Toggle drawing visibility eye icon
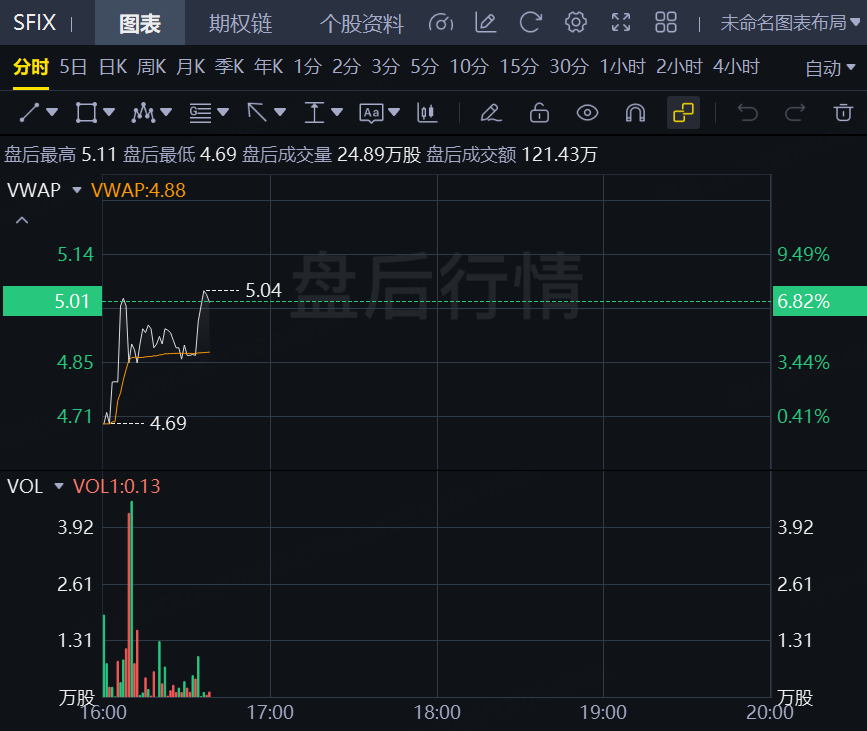The width and height of the screenshot is (867, 731). pyautogui.click(x=587, y=113)
